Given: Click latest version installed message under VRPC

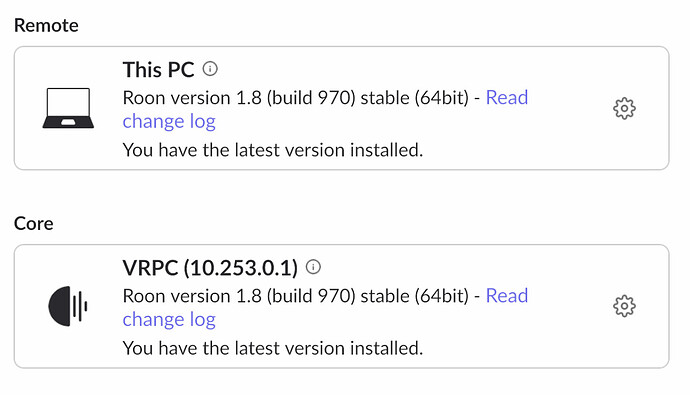Looking at the screenshot, I should pyautogui.click(x=272, y=348).
